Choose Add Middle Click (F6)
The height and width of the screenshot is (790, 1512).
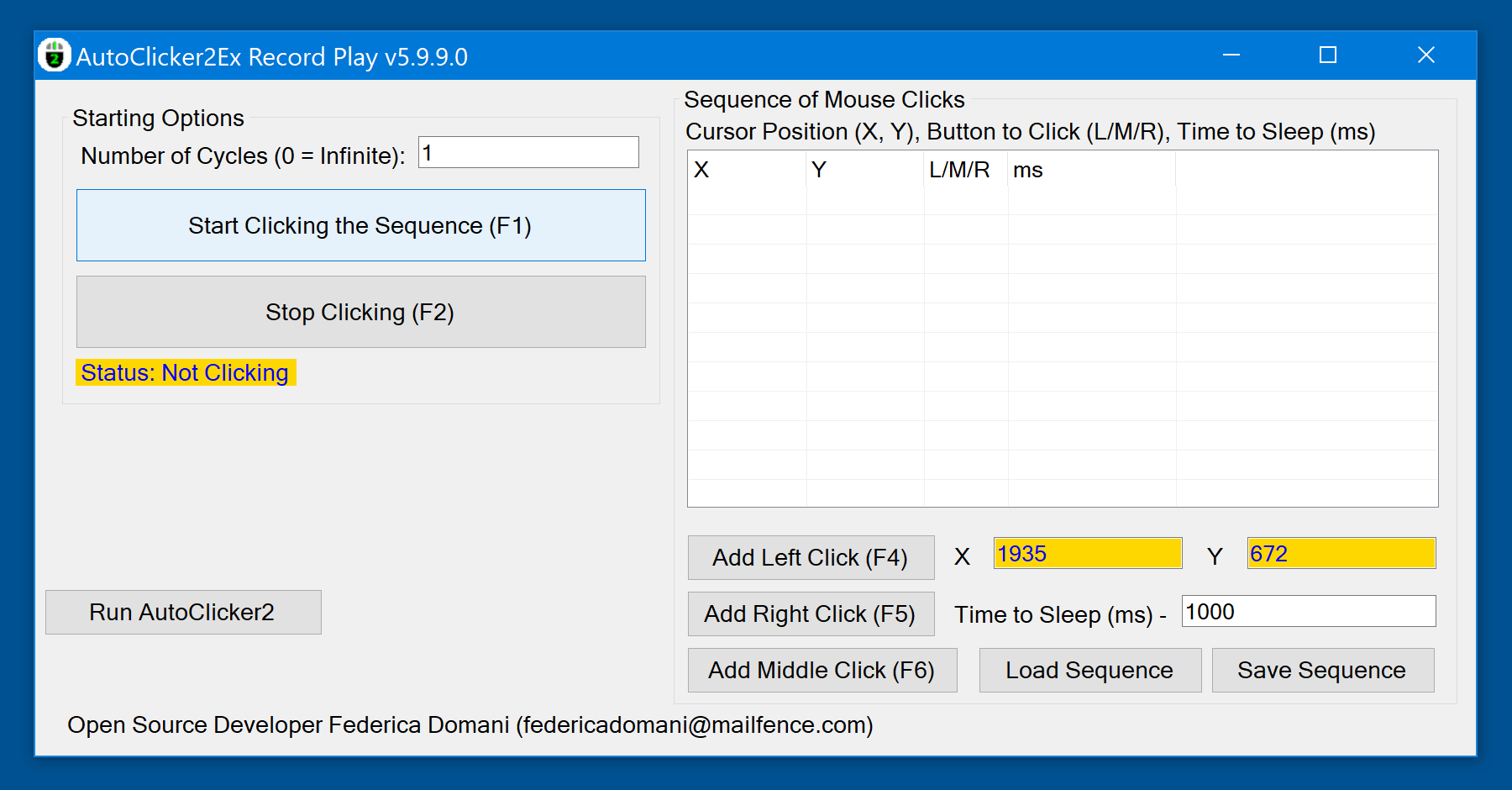click(822, 670)
